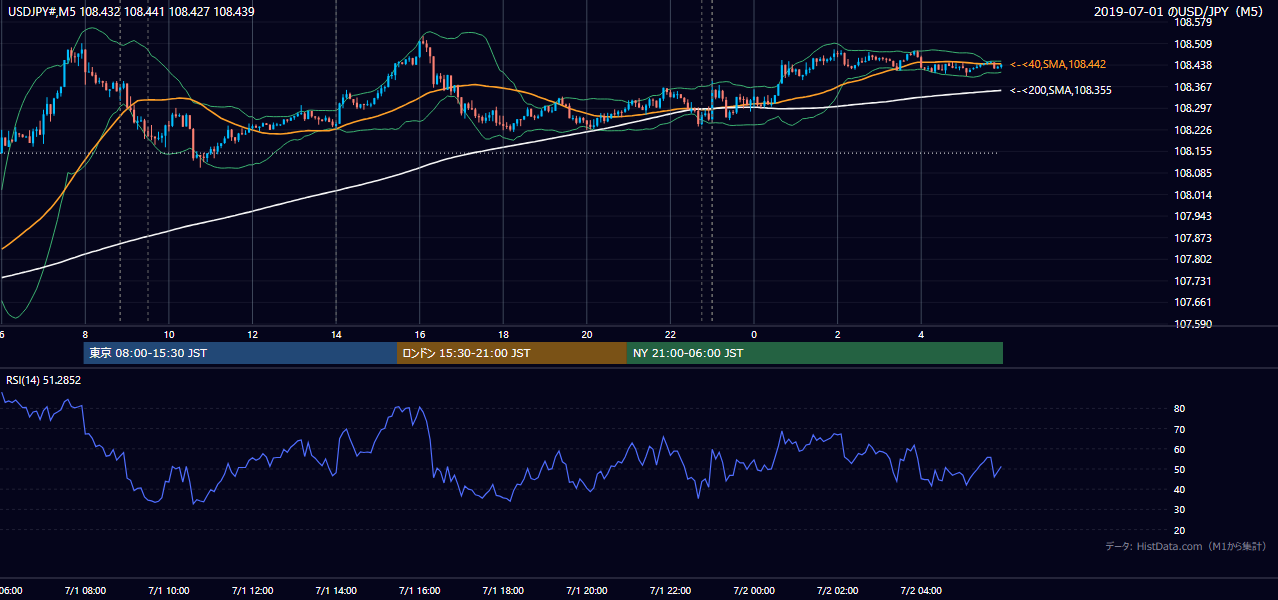Viewport: 1278px width, 600px height.
Task: Click the 7/2 00:00 date label
Action: tap(754, 591)
